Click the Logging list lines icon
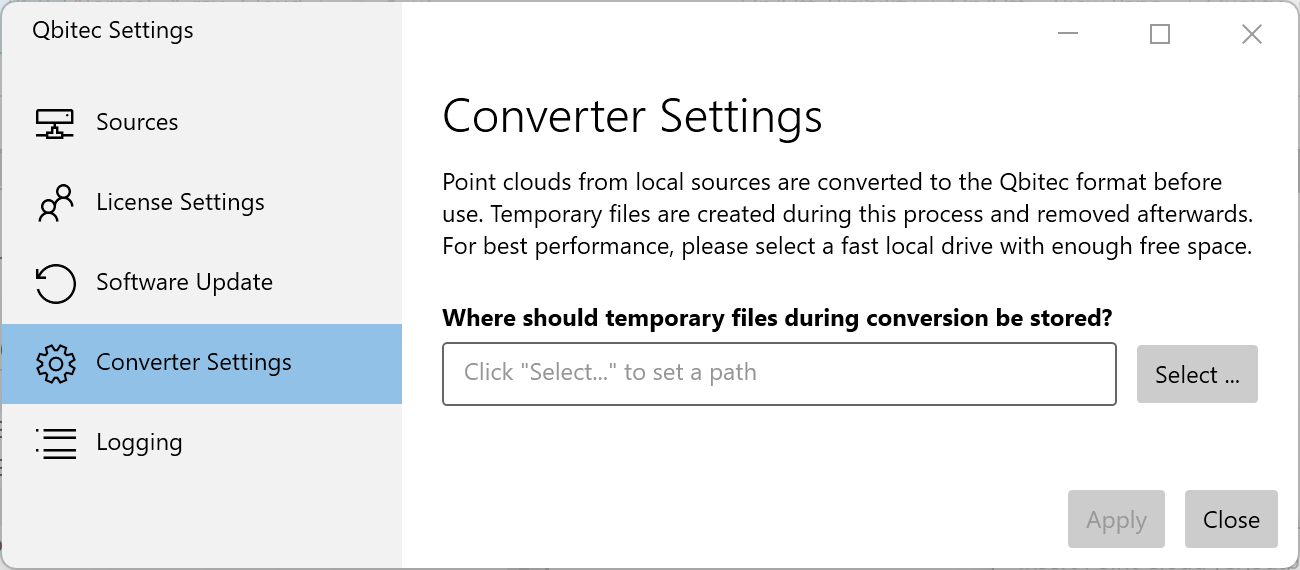Viewport: 1300px width, 570px height. [x=56, y=443]
